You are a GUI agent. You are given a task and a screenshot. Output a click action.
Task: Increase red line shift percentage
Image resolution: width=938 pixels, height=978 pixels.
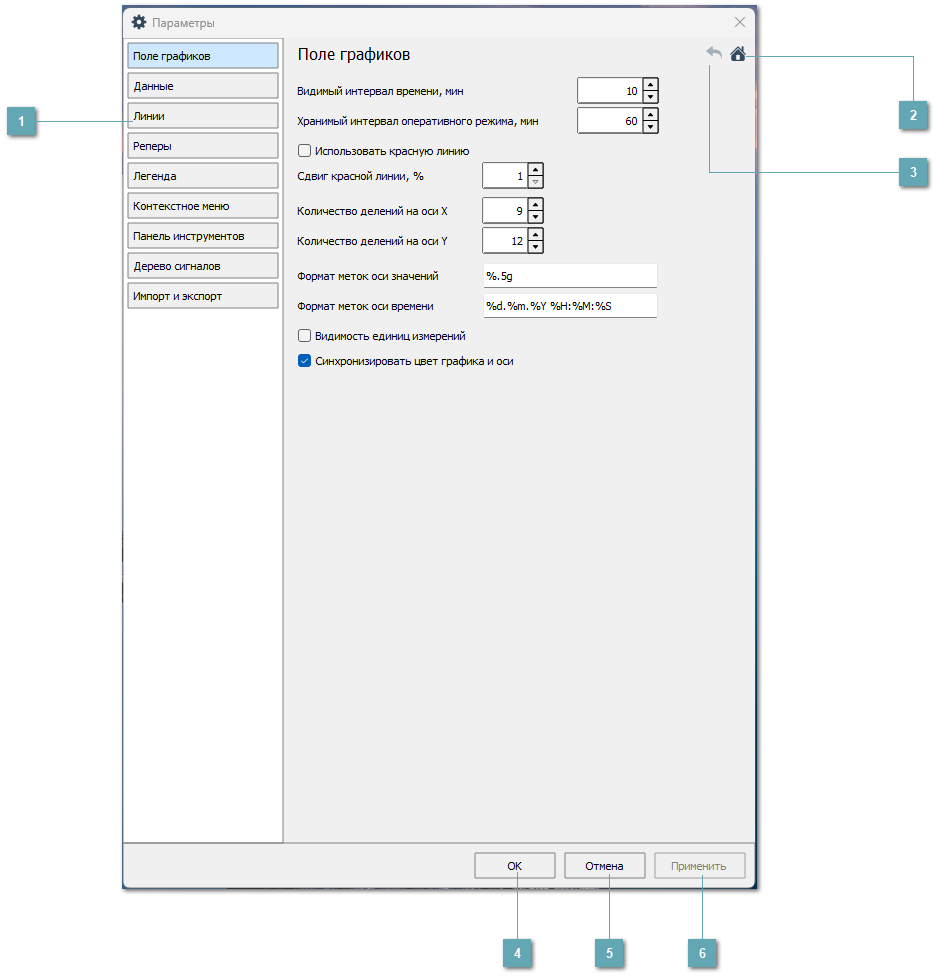point(536,170)
